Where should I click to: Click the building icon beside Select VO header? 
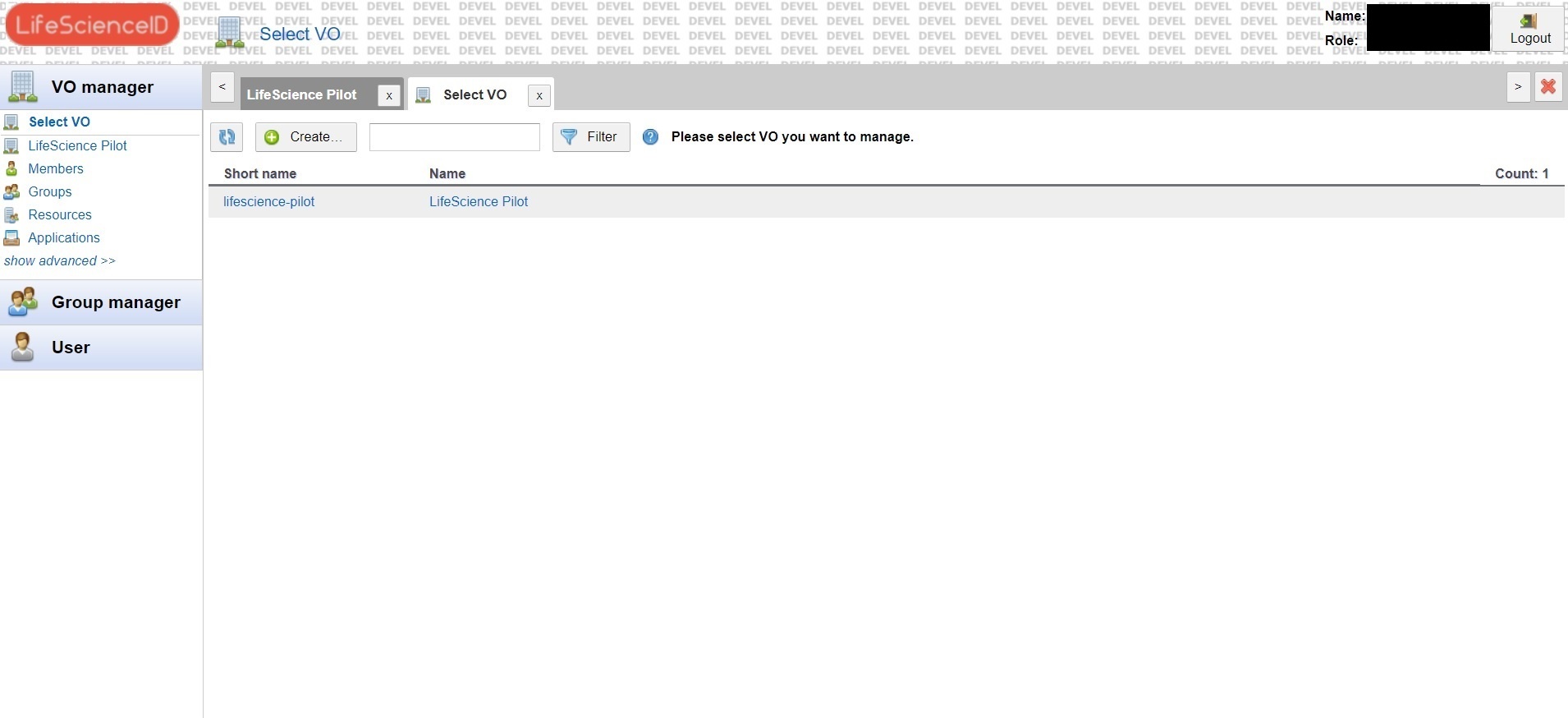230,33
